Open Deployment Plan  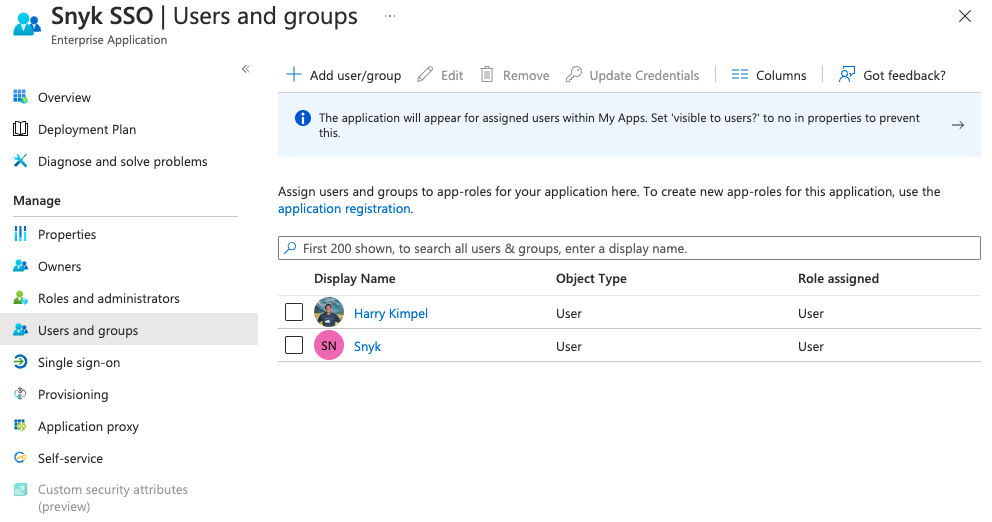(87, 130)
